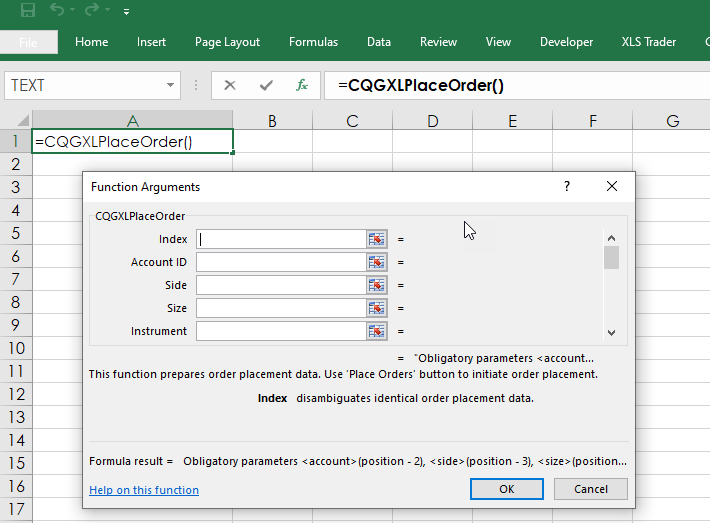Collapse dialog using Index range selector icon
The width and height of the screenshot is (710, 523).
coord(376,239)
